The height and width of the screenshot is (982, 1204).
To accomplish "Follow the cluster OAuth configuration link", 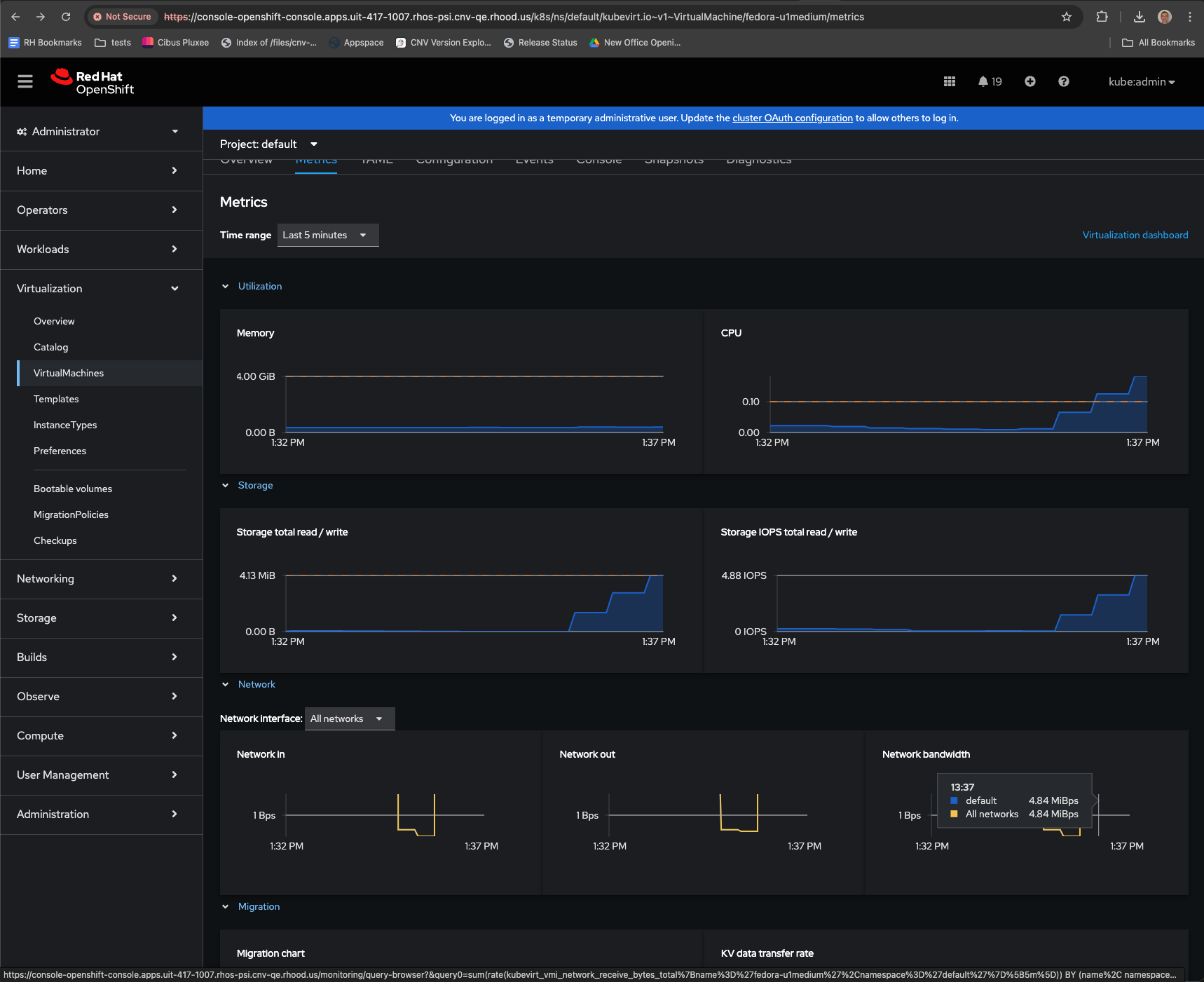I will click(792, 118).
